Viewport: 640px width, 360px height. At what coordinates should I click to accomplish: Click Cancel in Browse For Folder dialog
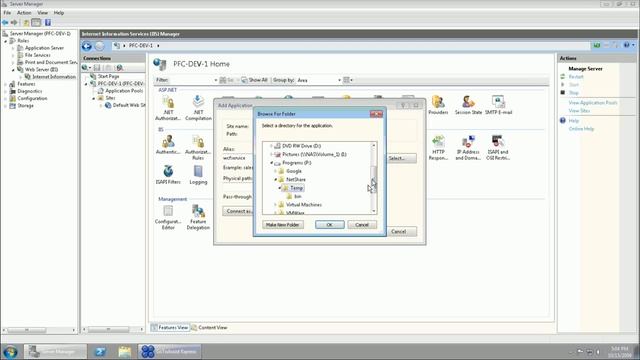[x=362, y=225]
